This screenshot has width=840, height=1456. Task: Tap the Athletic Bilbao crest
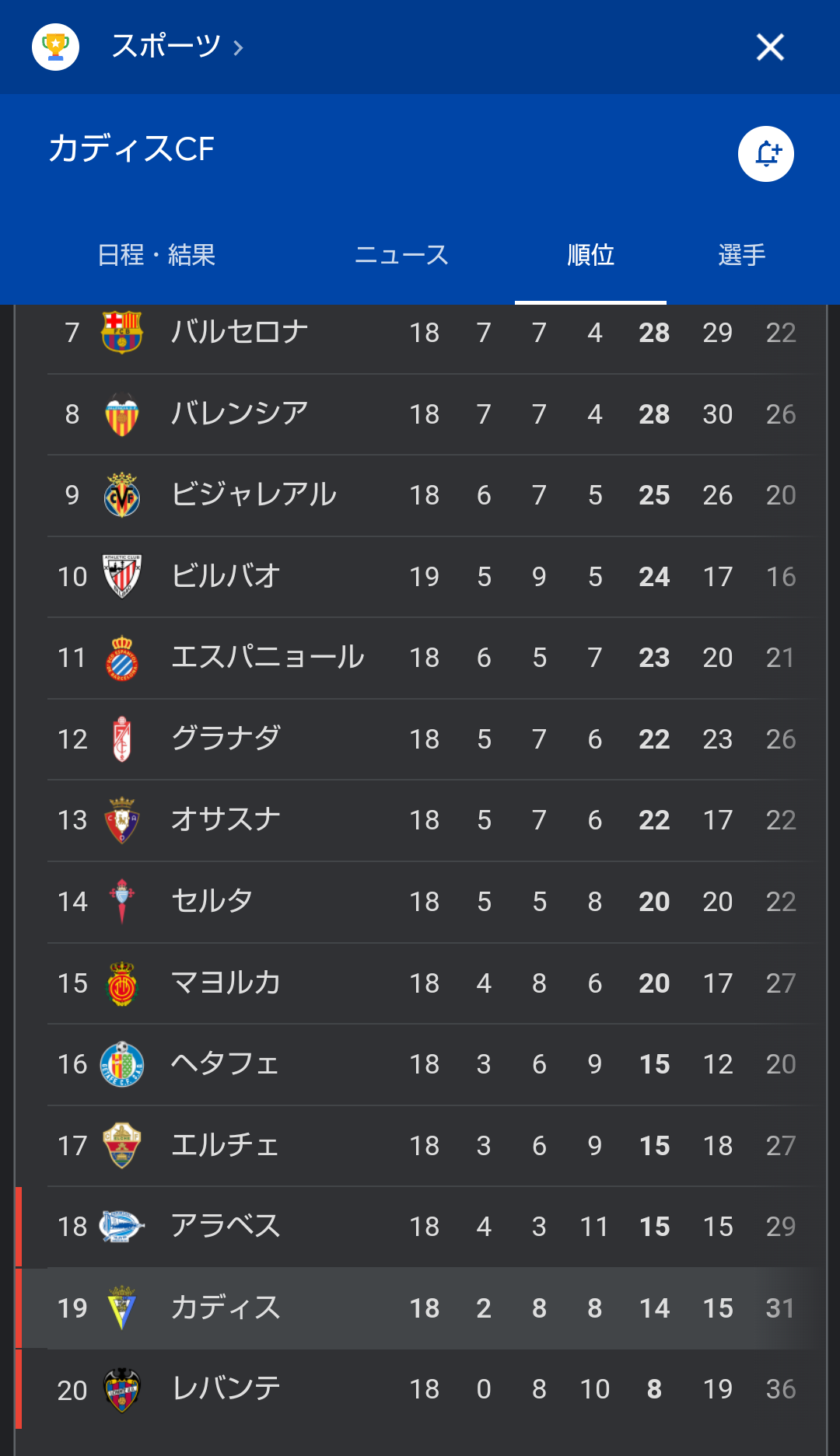coord(122,576)
